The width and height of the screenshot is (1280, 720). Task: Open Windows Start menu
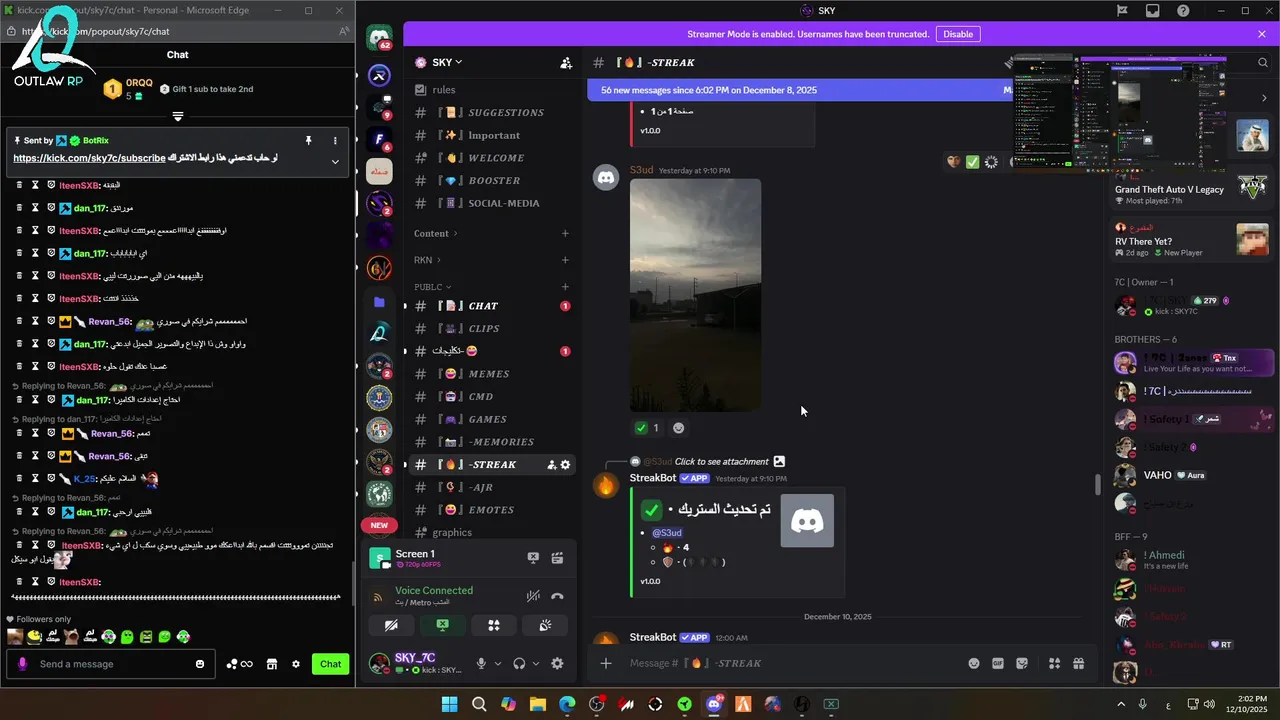(x=449, y=704)
